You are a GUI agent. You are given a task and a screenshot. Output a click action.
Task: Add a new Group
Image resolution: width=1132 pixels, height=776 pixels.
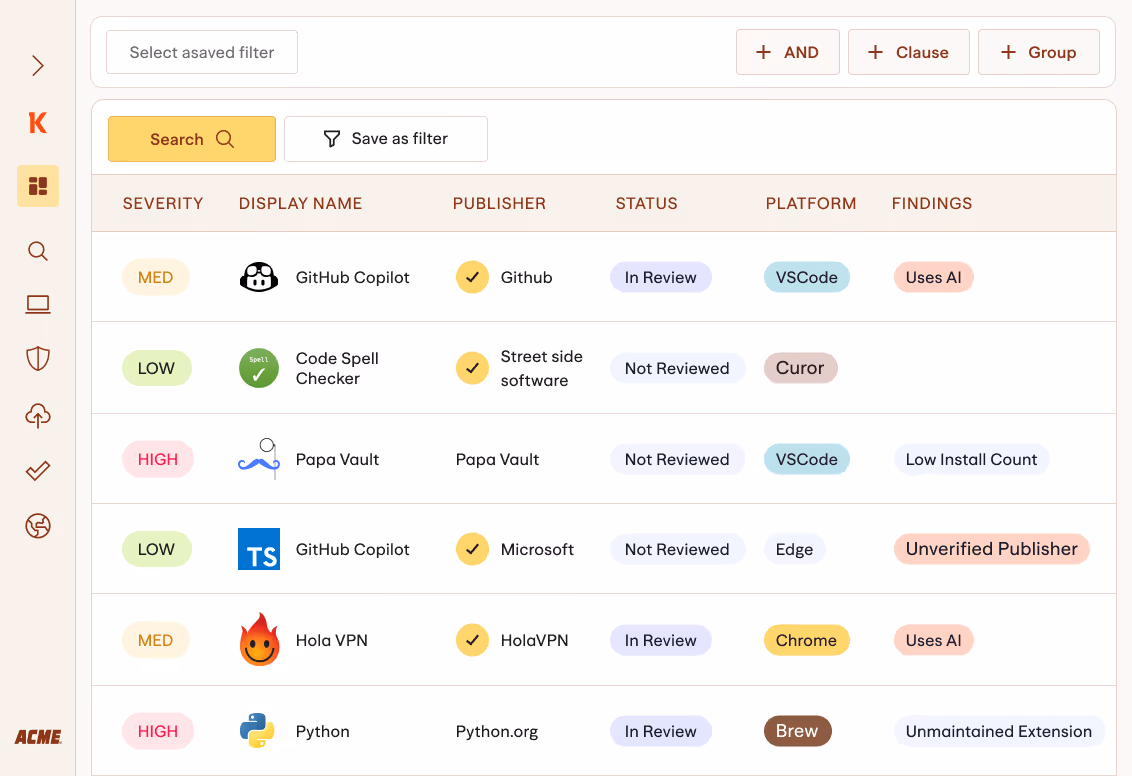click(x=1038, y=52)
